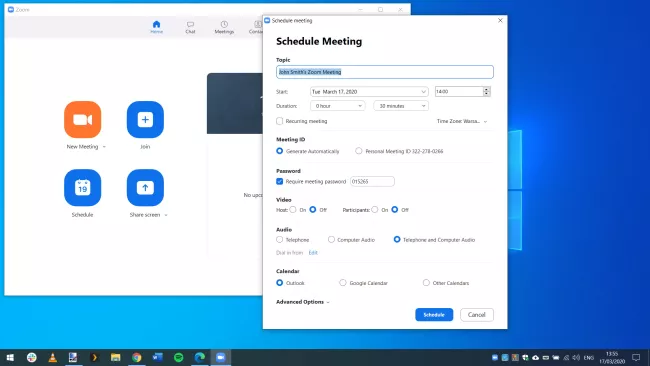Viewport: 650px width, 366px height.
Task: Click the start time field 14:00
Action: [x=459, y=92]
